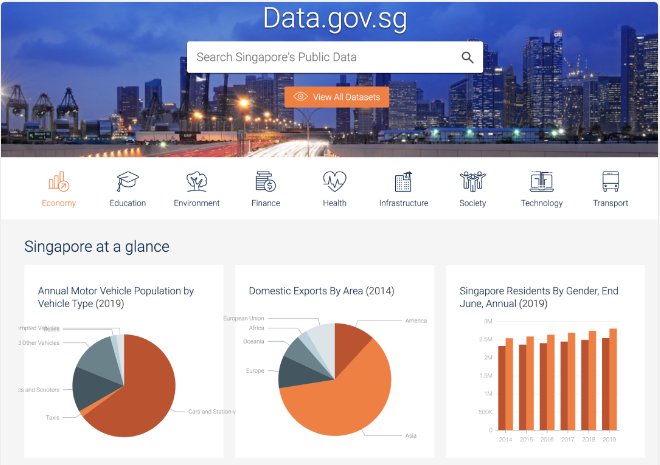The height and width of the screenshot is (465, 660).
Task: Open the Education category label
Action: point(128,203)
